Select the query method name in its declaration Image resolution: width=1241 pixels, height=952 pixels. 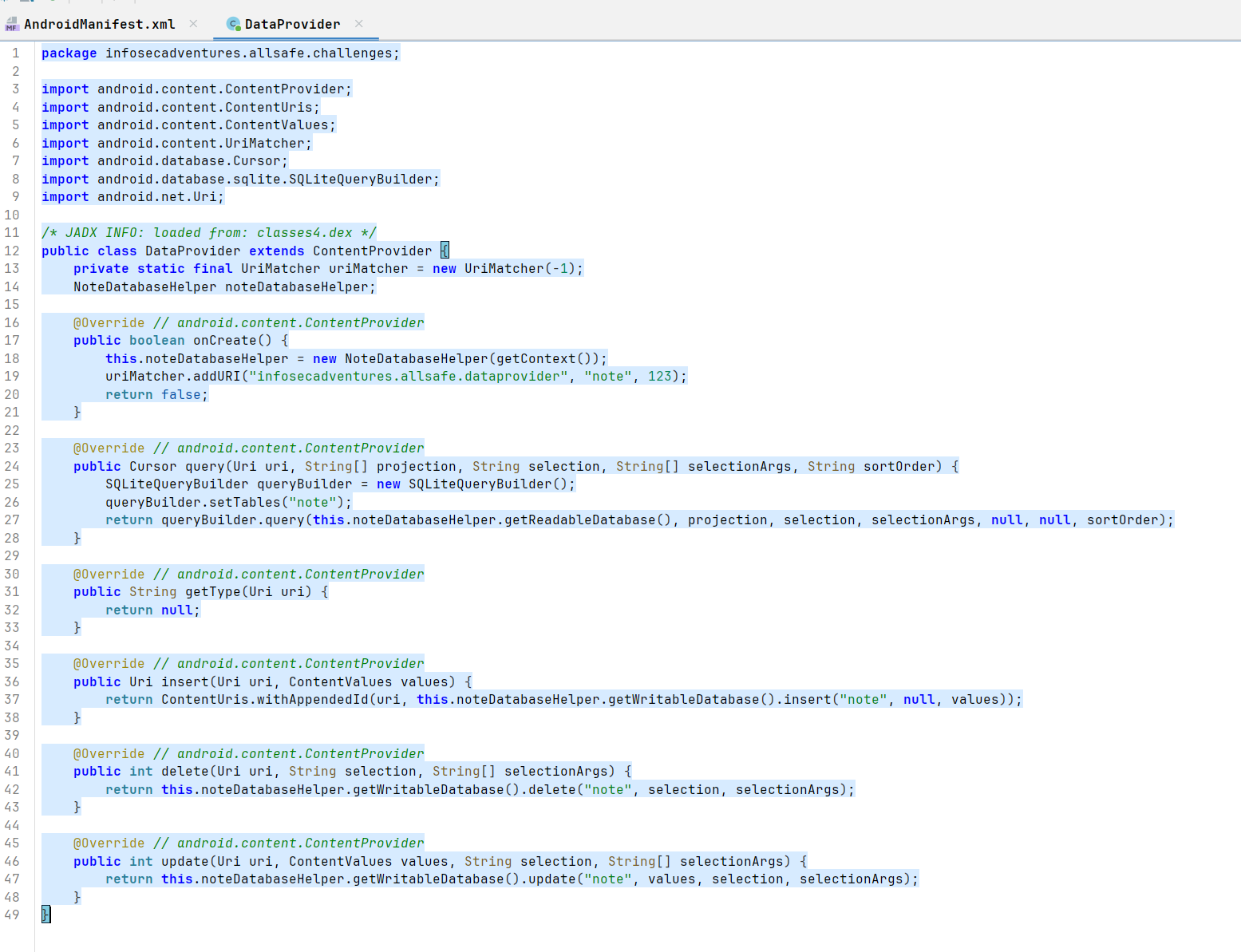[x=204, y=466]
